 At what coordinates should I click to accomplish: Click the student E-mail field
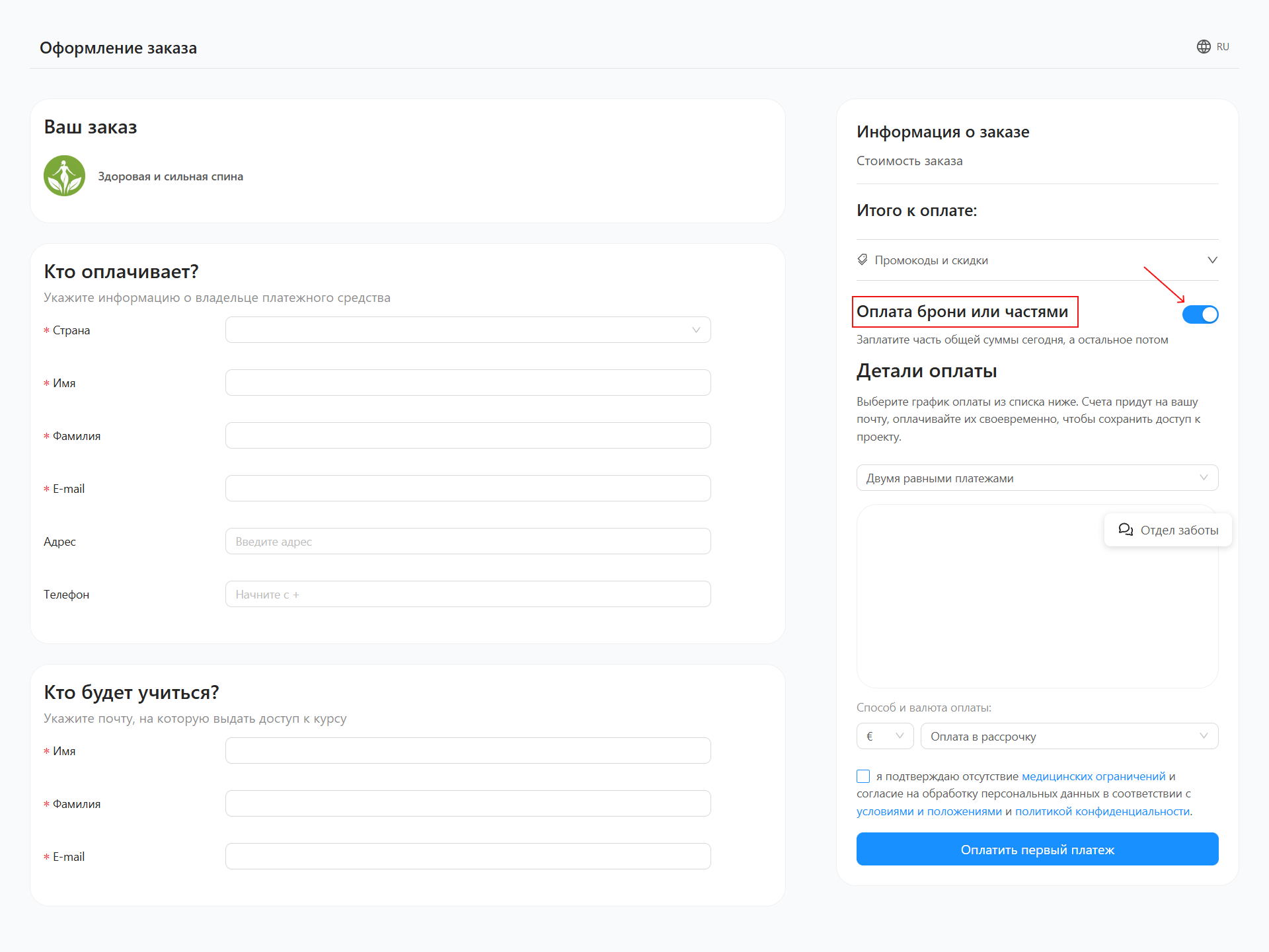467,856
